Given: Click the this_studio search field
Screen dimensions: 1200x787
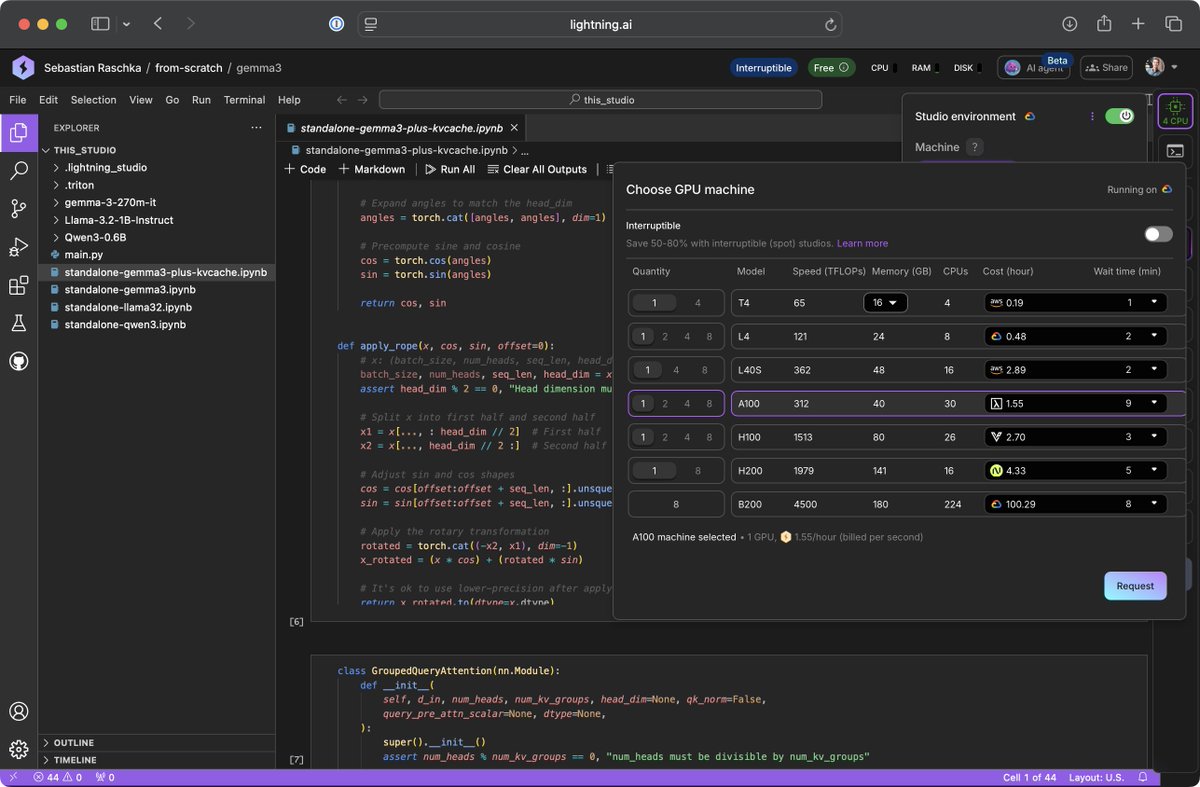Looking at the screenshot, I should (x=600, y=100).
